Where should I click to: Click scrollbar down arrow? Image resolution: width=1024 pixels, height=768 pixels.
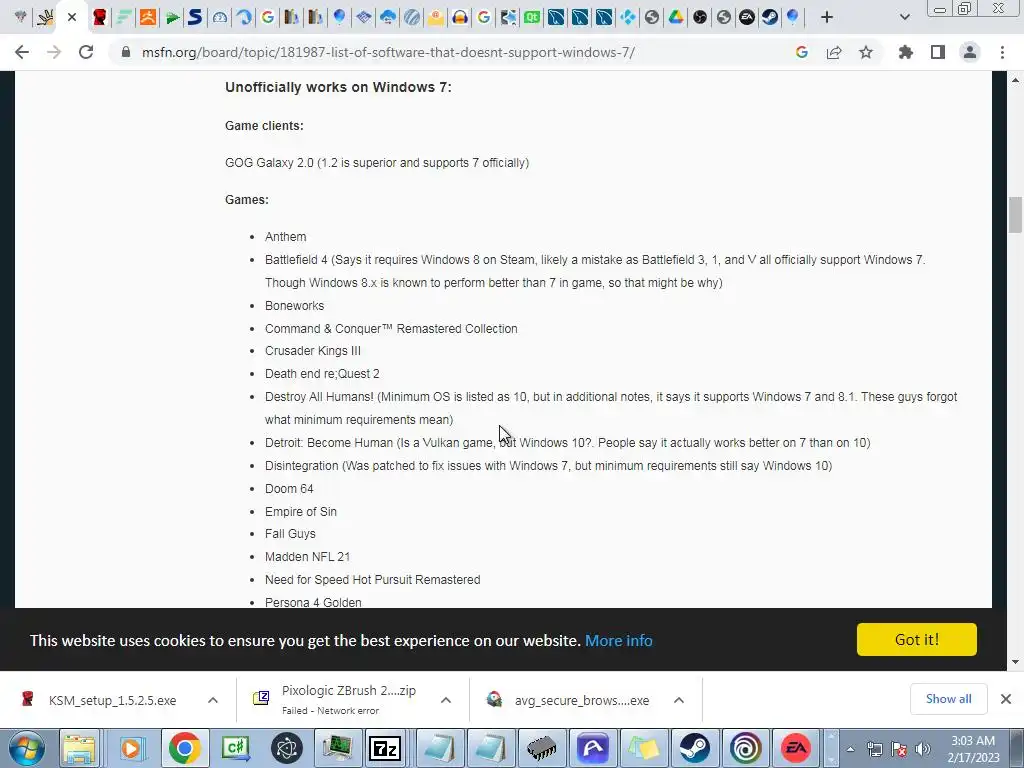tap(1015, 662)
